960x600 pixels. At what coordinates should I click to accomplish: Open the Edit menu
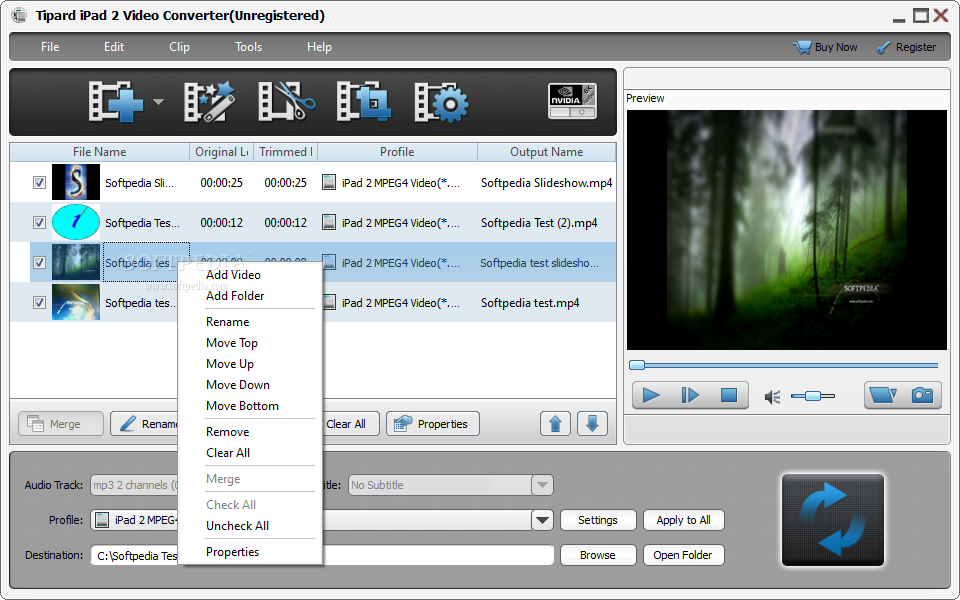[x=114, y=47]
